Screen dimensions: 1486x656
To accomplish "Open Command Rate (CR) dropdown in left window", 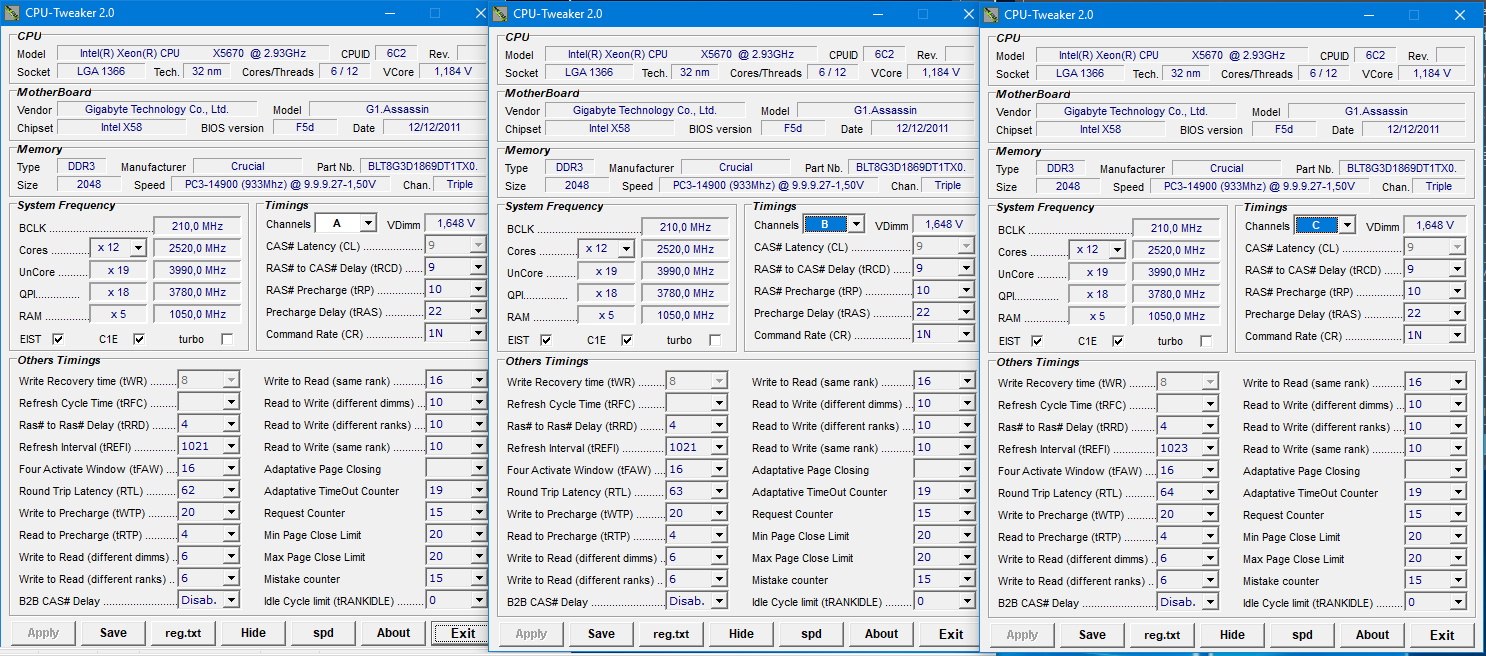I will coord(479,334).
